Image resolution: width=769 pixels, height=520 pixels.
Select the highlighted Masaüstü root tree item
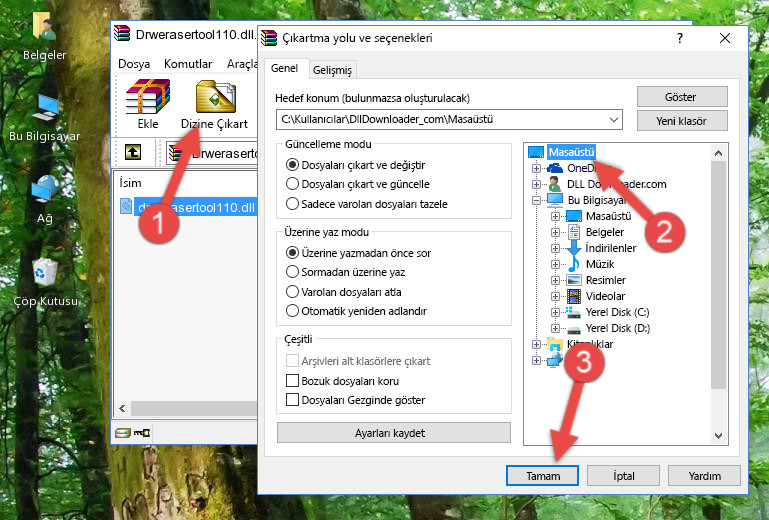tap(571, 152)
